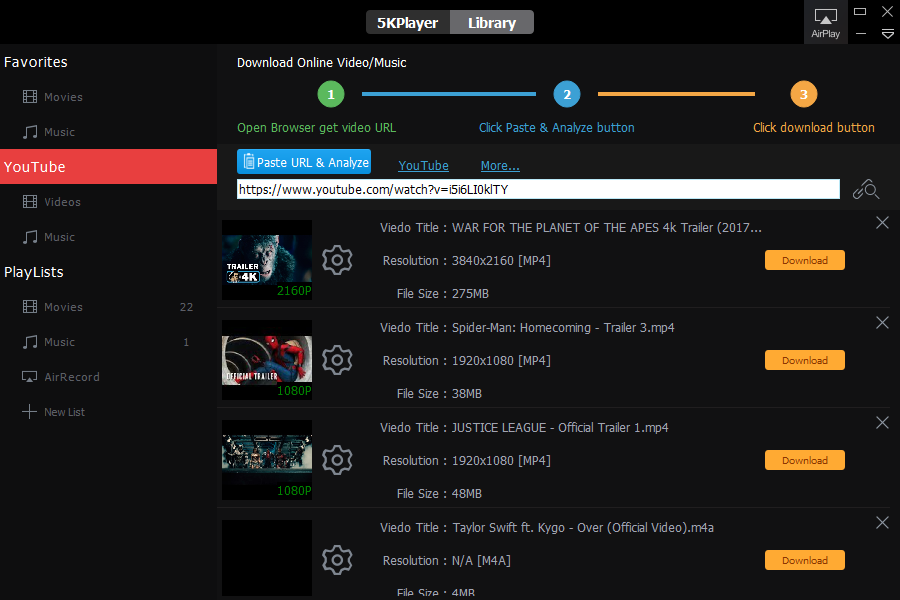
Task: Open settings gear for Taylor Swift track
Action: tap(338, 560)
